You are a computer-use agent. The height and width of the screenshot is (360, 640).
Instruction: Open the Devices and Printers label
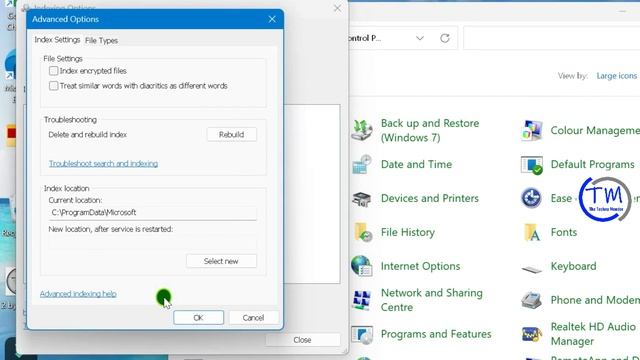coord(430,198)
